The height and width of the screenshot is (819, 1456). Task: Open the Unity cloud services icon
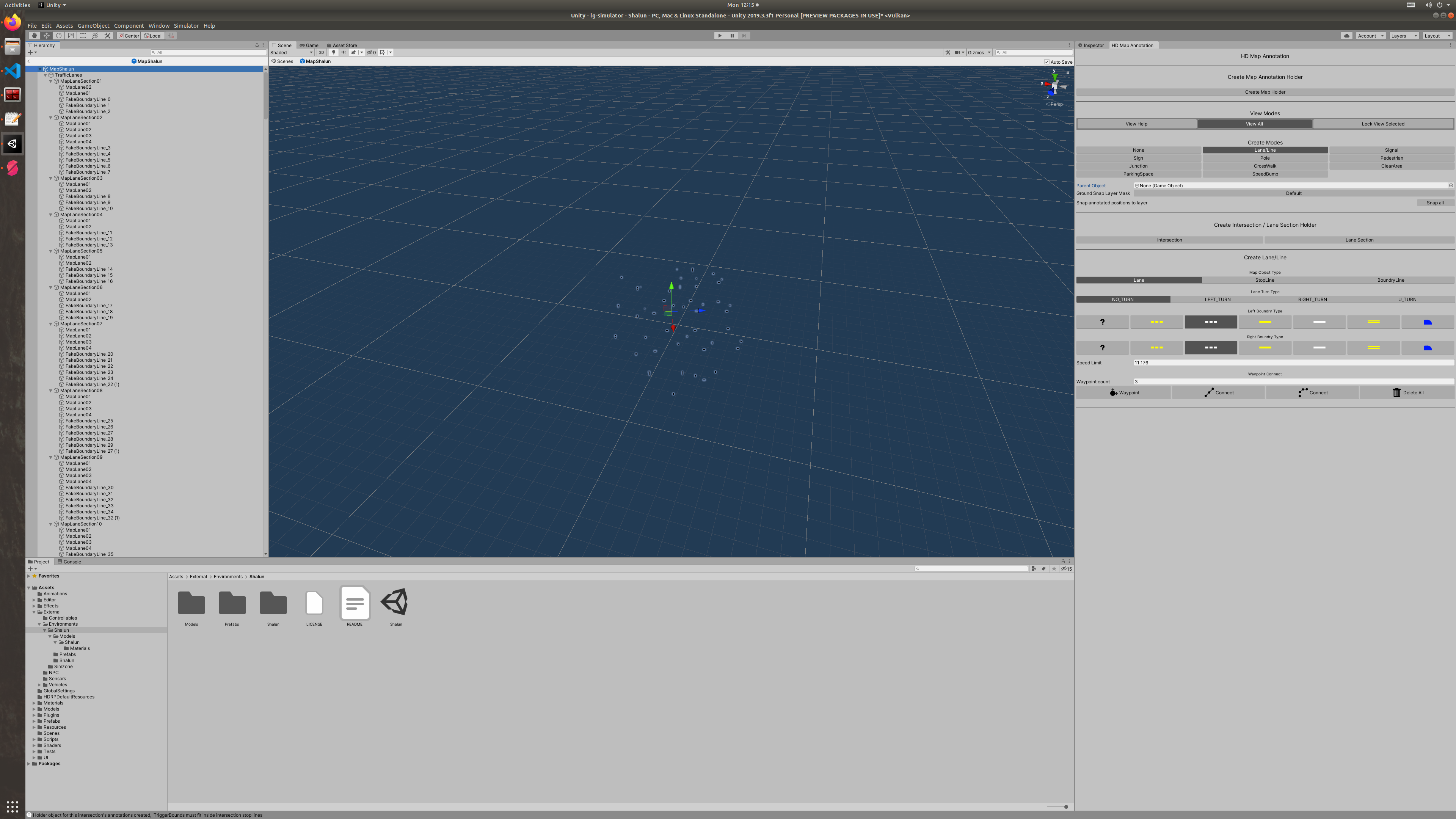pyautogui.click(x=1347, y=36)
